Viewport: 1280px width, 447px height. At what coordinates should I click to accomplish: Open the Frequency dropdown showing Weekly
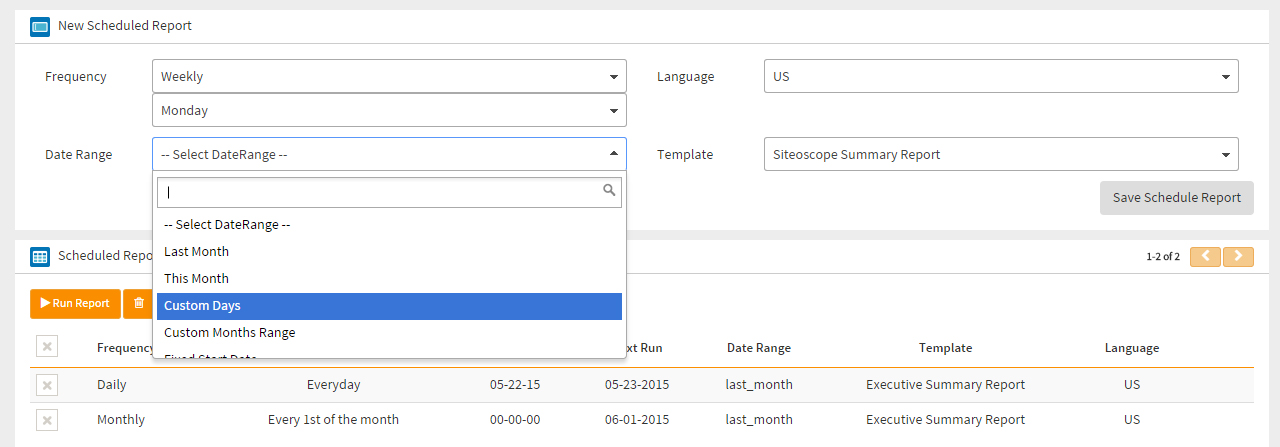[389, 76]
